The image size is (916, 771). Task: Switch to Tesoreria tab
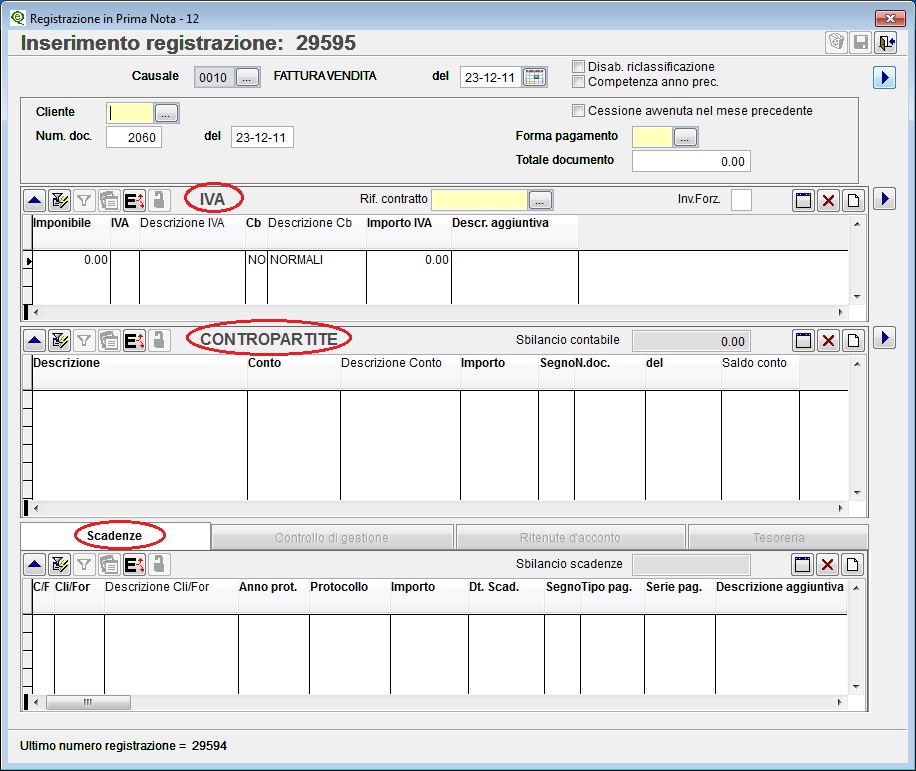click(x=778, y=537)
